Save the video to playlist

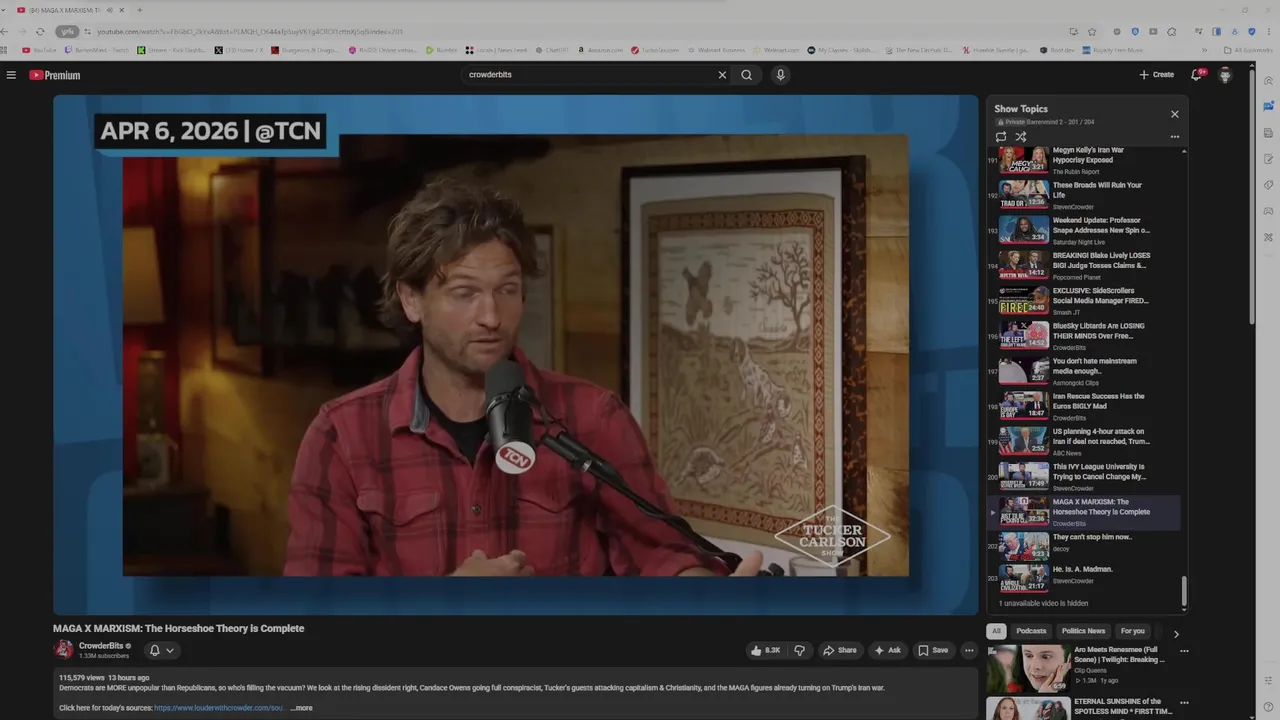933,650
